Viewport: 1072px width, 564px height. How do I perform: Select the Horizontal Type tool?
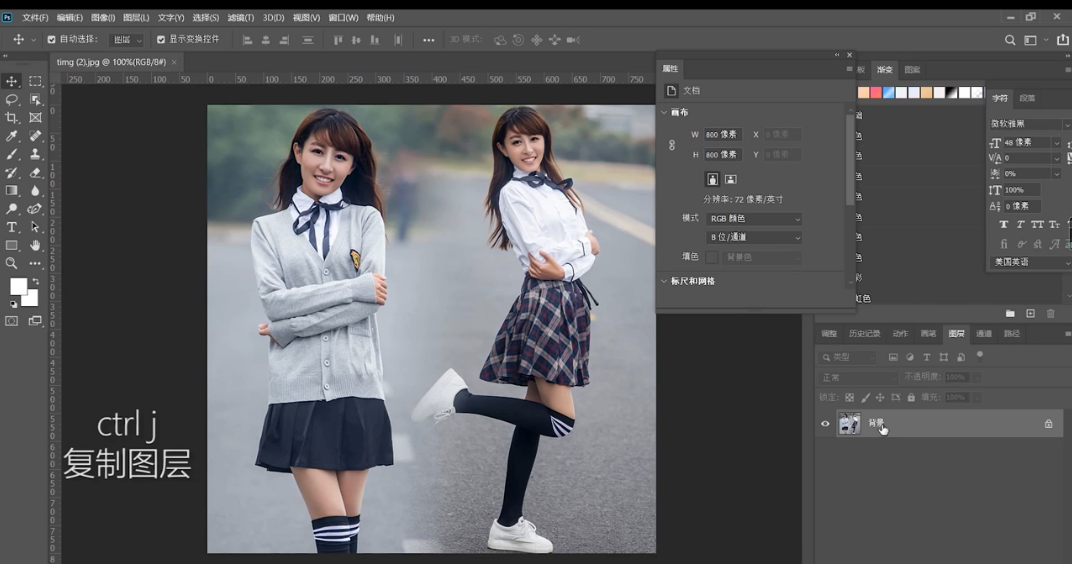tap(12, 227)
